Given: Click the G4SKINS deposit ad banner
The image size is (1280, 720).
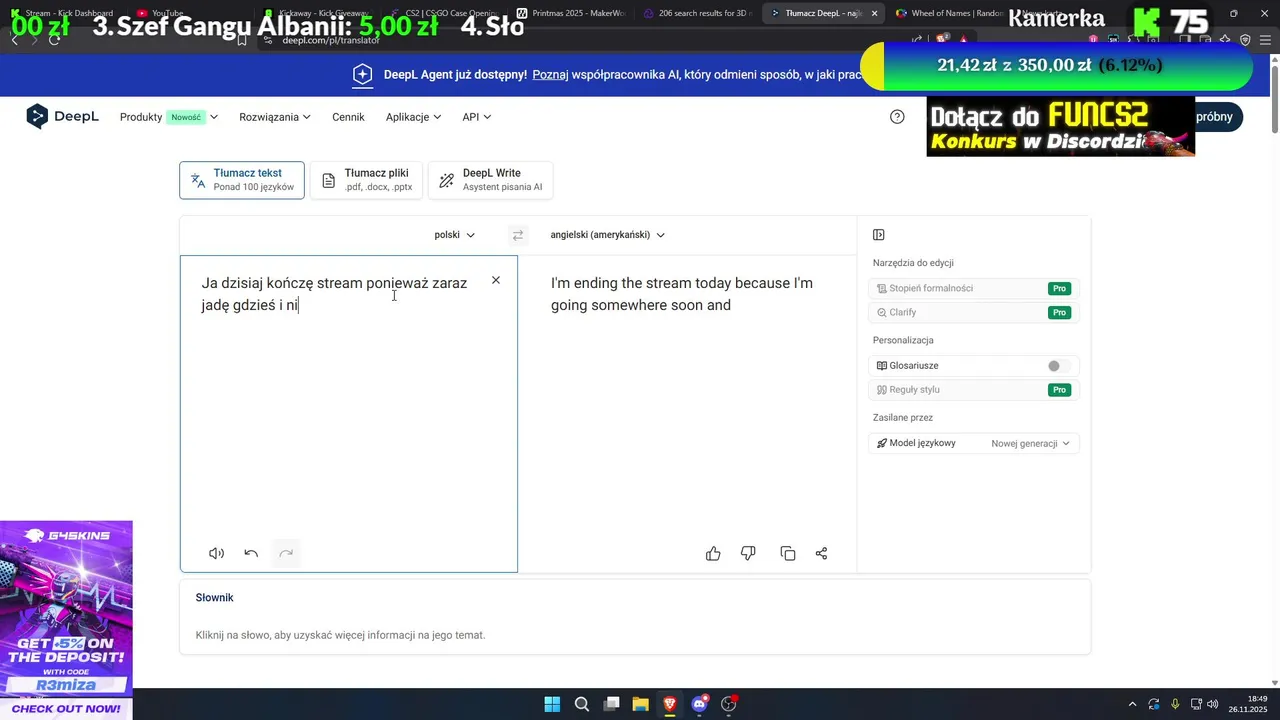Looking at the screenshot, I should [x=66, y=620].
